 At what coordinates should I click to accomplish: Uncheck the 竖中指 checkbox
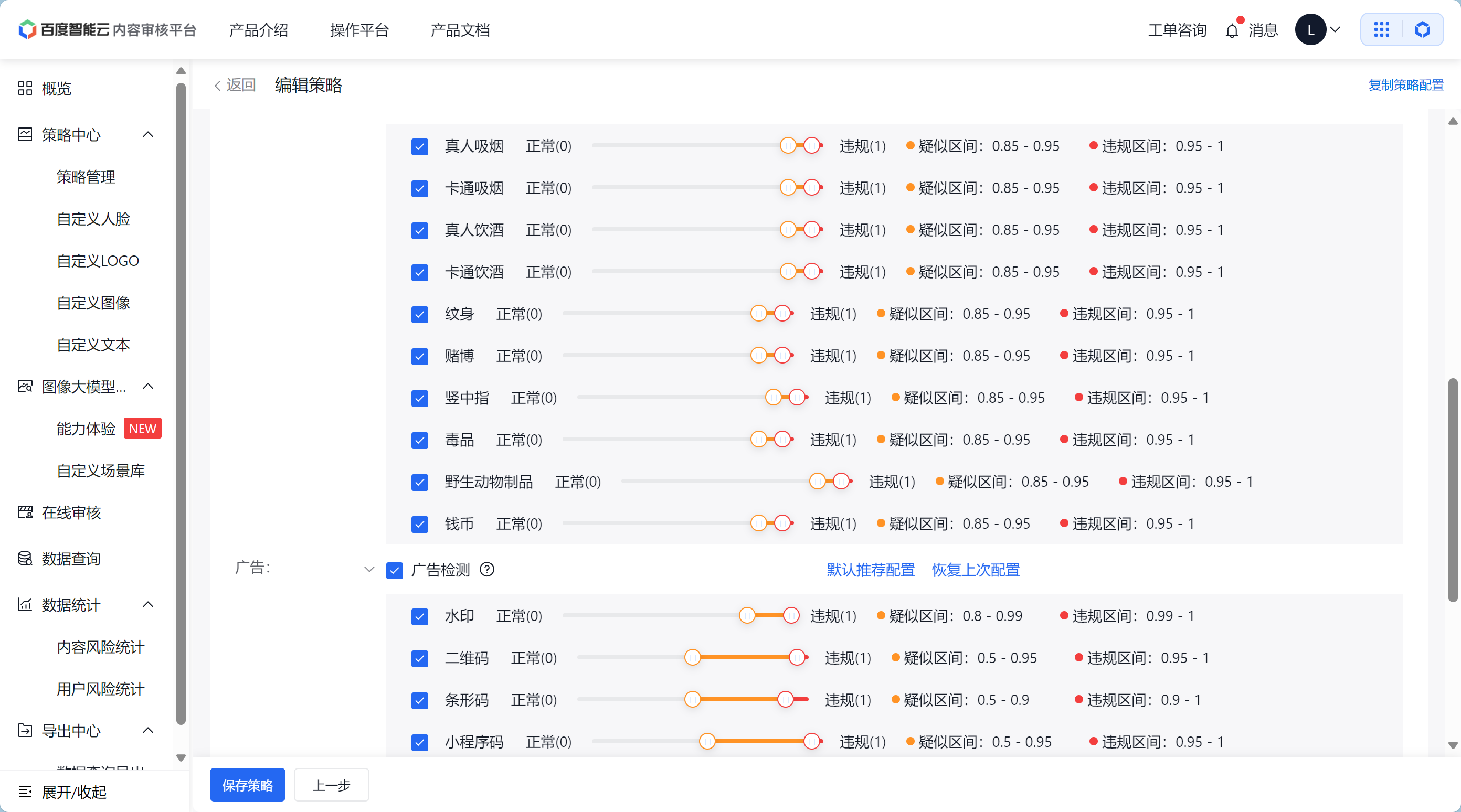pos(420,398)
